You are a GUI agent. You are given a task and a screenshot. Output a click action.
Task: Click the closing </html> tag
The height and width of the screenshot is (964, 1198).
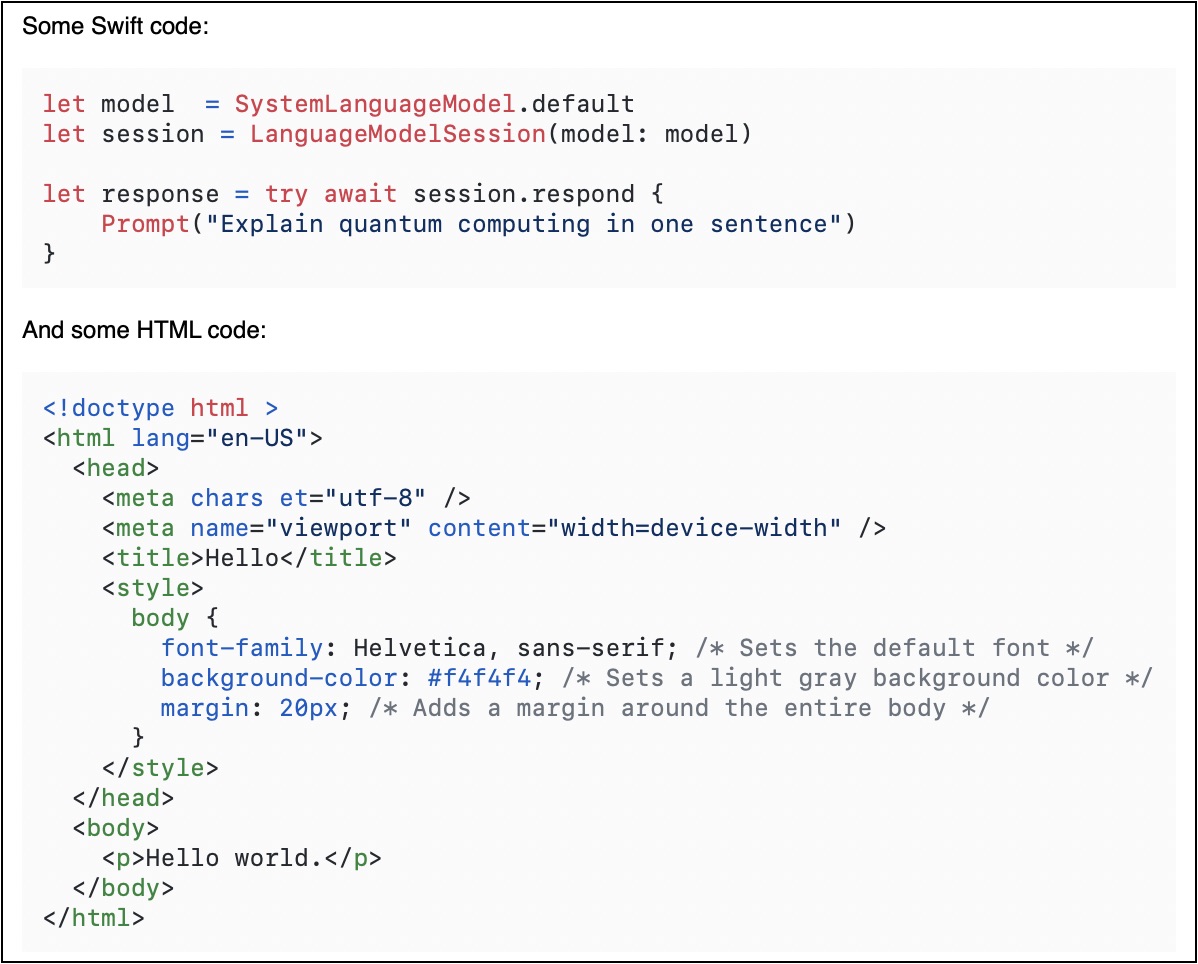click(93, 918)
